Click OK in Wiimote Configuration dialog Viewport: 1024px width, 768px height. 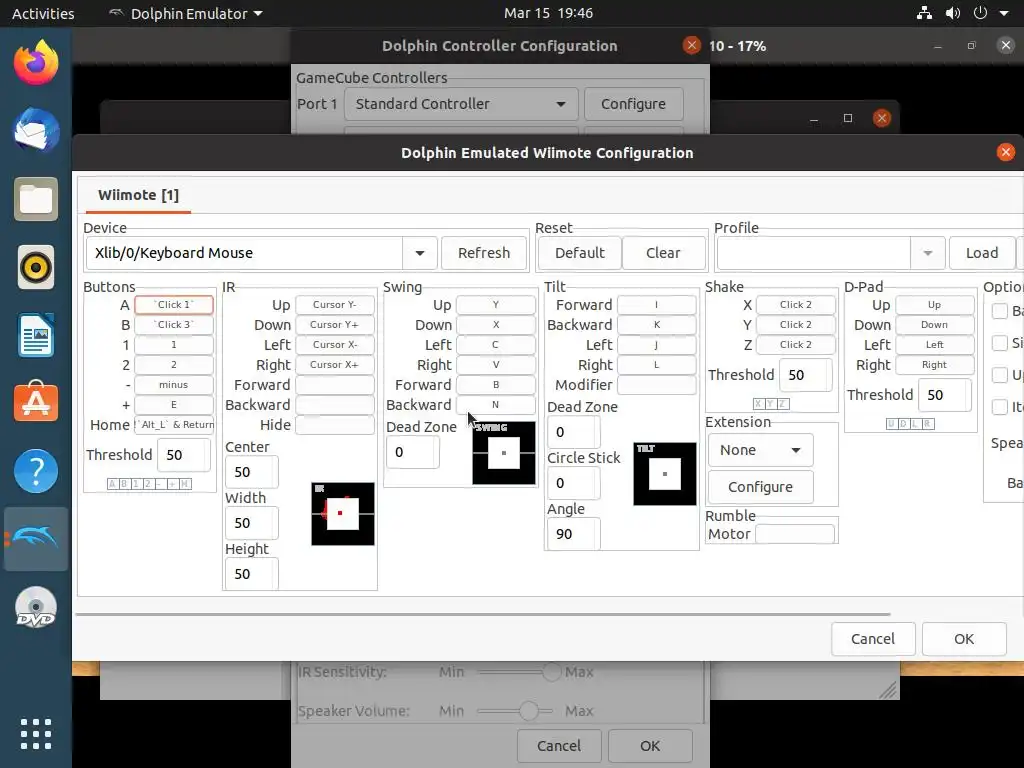[964, 639]
